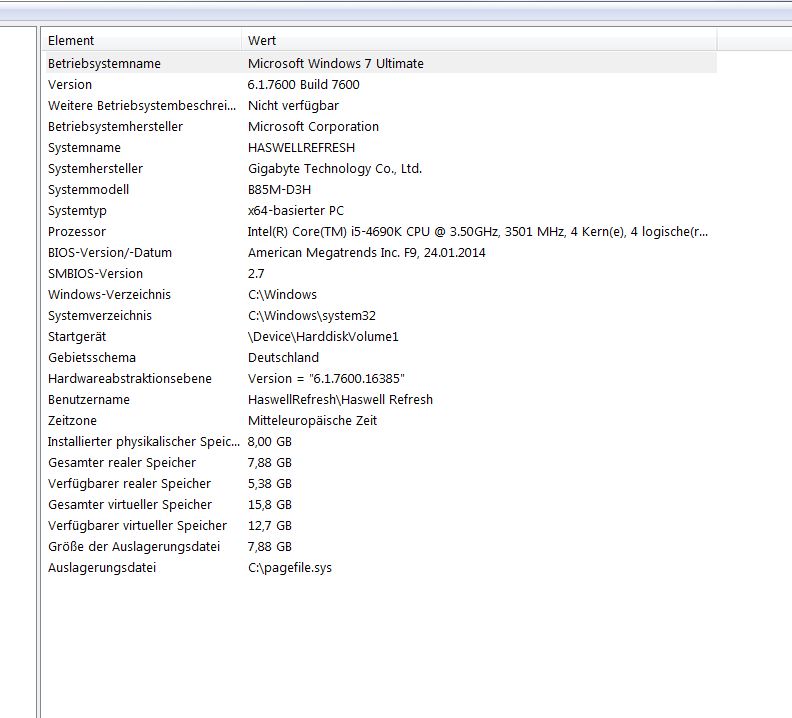Click the Nicht verfügbar value
Screen dimensions: 792x718
[x=293, y=106]
